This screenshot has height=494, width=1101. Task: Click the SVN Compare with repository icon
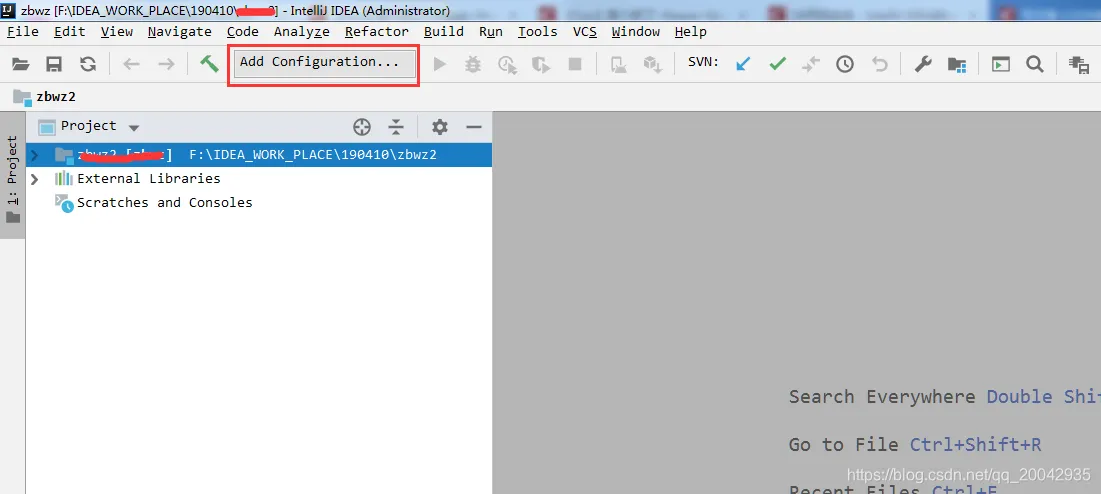[x=811, y=65]
